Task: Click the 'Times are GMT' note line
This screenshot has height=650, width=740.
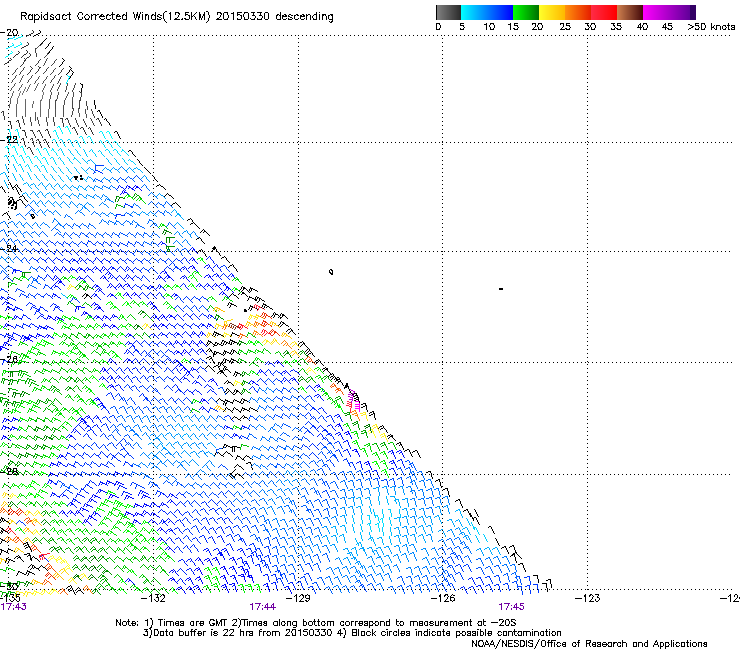Action: (316, 623)
